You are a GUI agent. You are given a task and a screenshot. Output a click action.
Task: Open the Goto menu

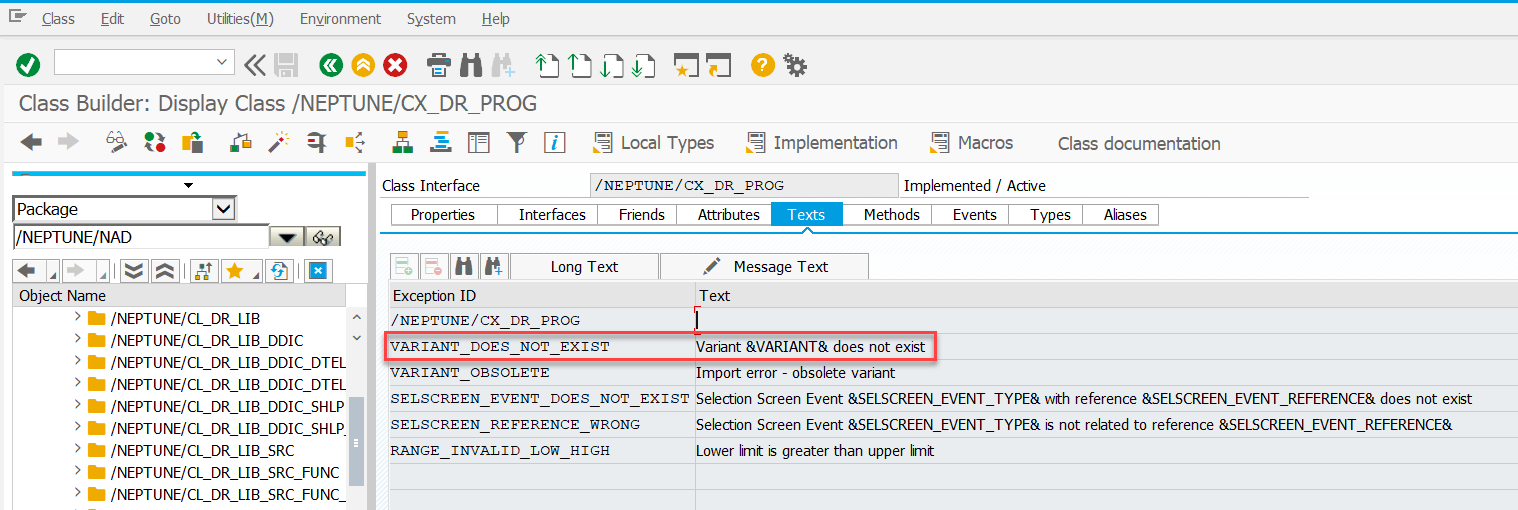tap(165, 19)
